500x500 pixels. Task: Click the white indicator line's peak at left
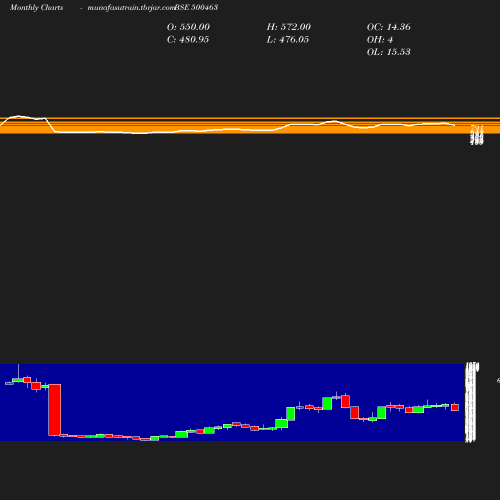[18, 116]
